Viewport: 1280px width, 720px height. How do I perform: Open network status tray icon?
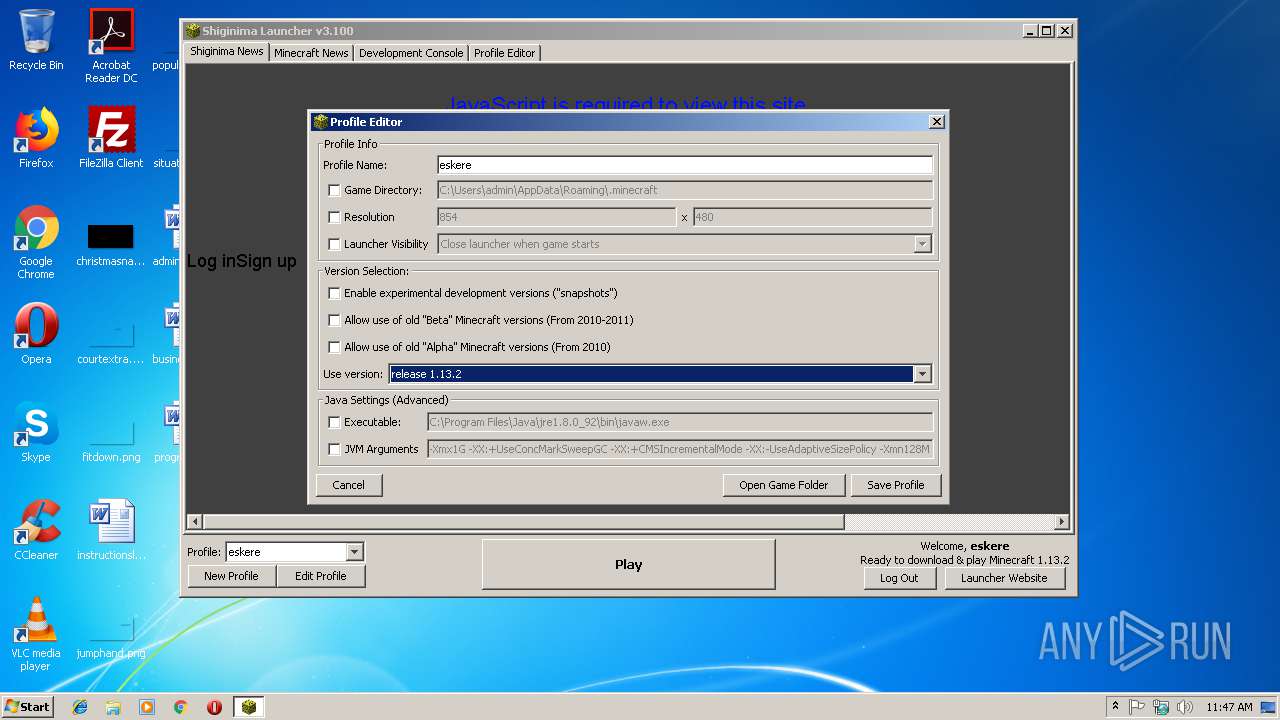(1161, 707)
